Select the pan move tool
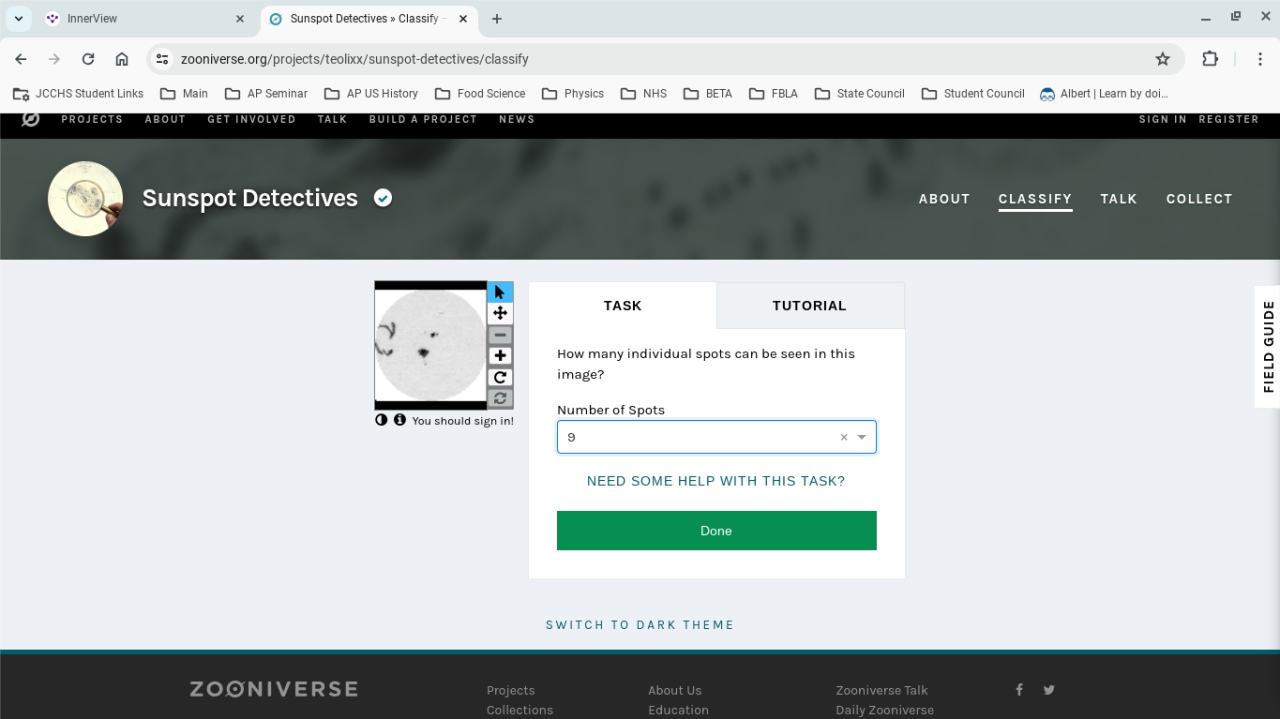This screenshot has height=719, width=1280. (x=500, y=313)
